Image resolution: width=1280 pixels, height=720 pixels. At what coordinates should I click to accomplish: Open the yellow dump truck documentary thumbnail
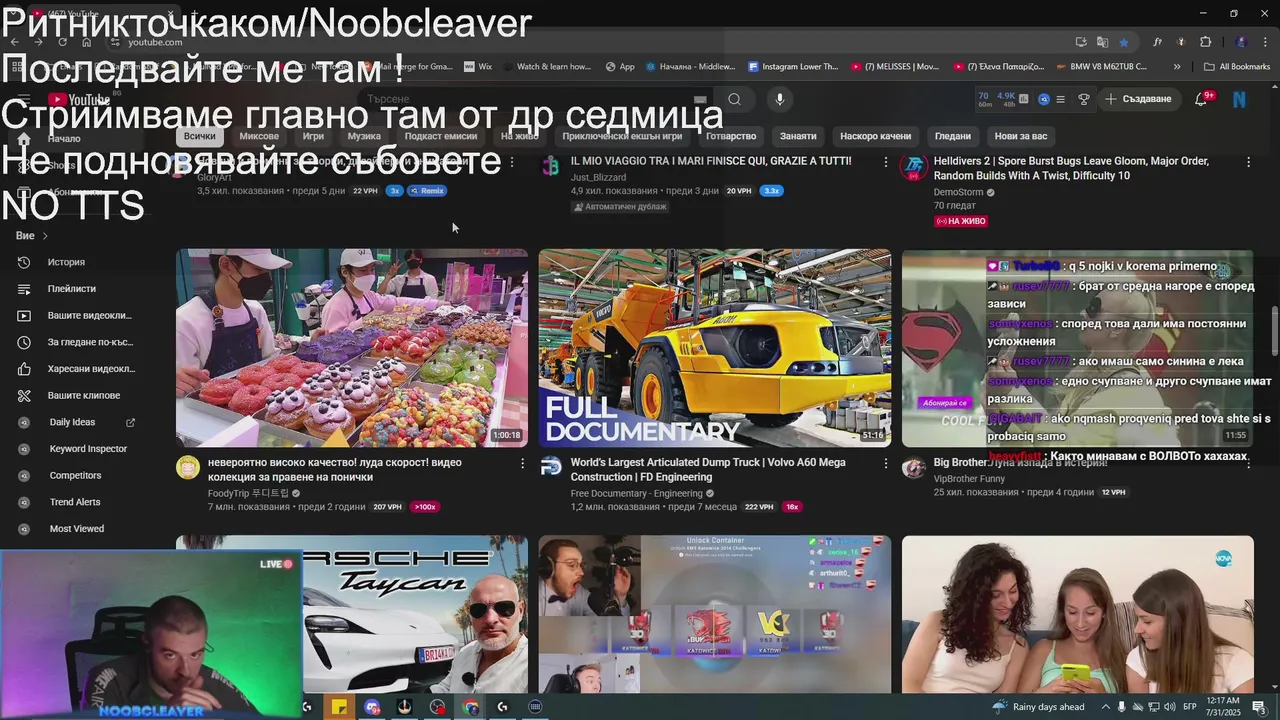(x=715, y=348)
